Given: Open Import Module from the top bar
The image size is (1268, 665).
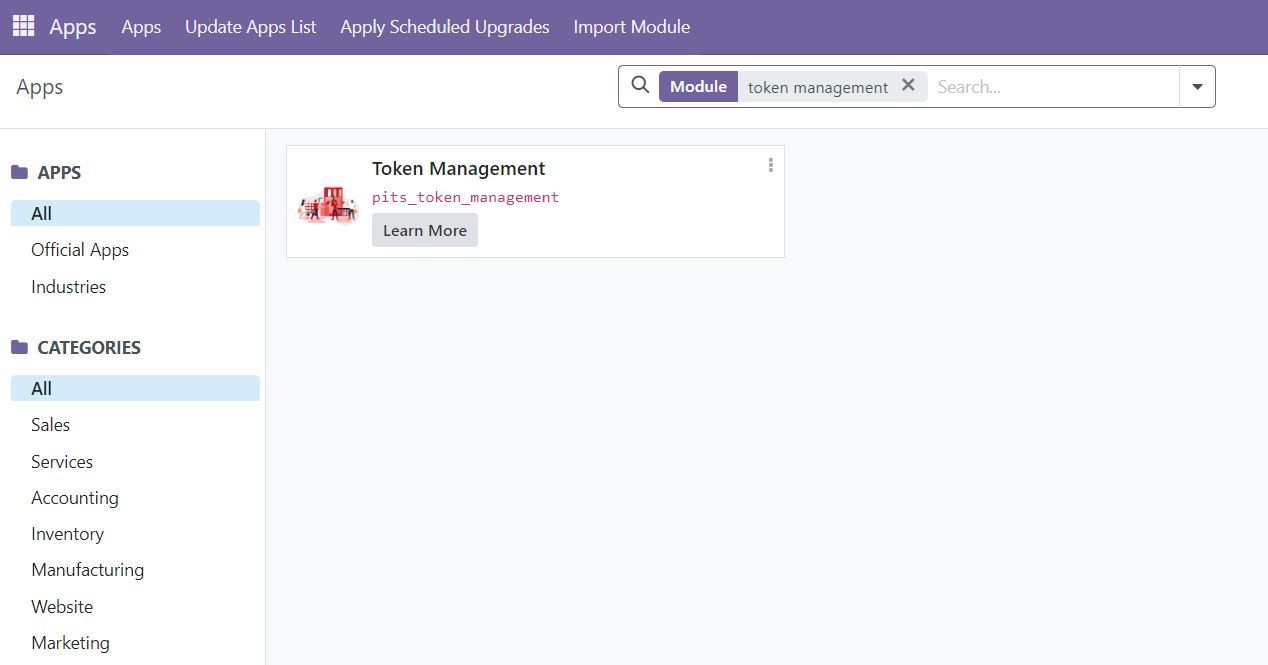Looking at the screenshot, I should (631, 27).
